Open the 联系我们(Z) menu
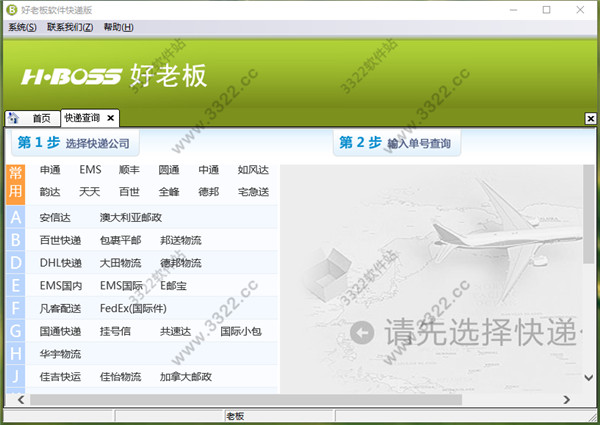Viewport: 600px width, 425px height. (70, 27)
